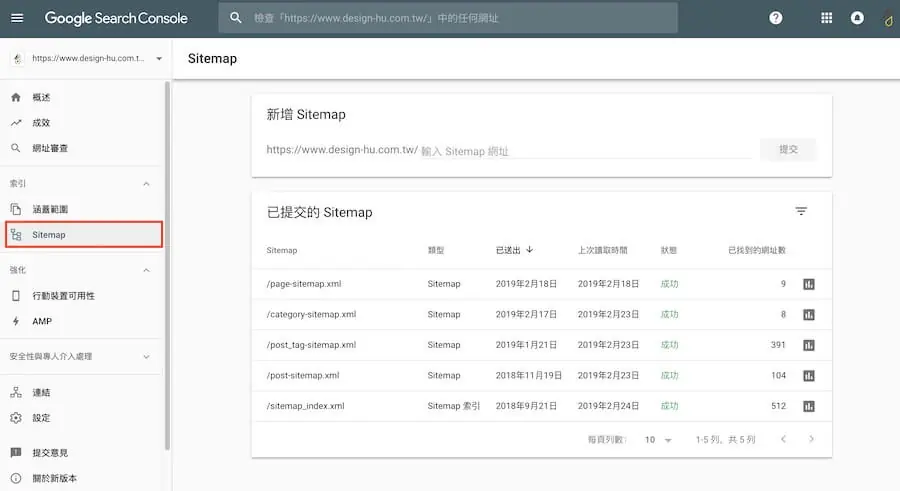Open chart icon for /sitemap_index.xml row
This screenshot has height=491, width=900.
click(809, 406)
